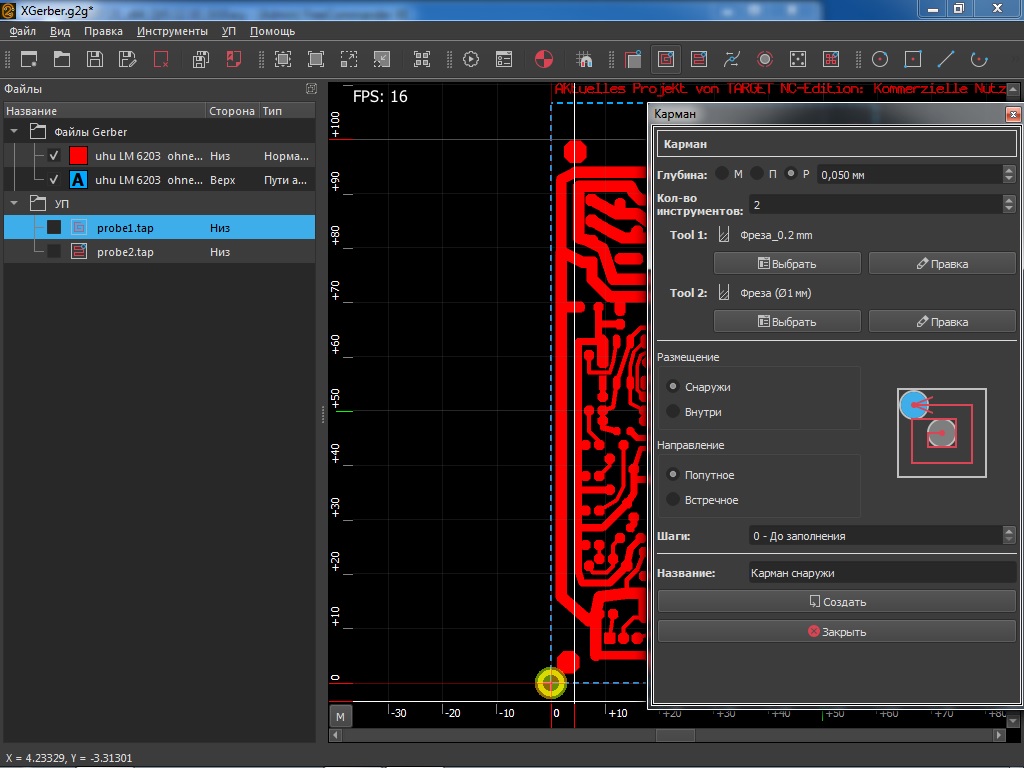The width and height of the screenshot is (1024, 768).
Task: Click the red and white origin target icon
Action: pyautogui.click(x=543, y=59)
